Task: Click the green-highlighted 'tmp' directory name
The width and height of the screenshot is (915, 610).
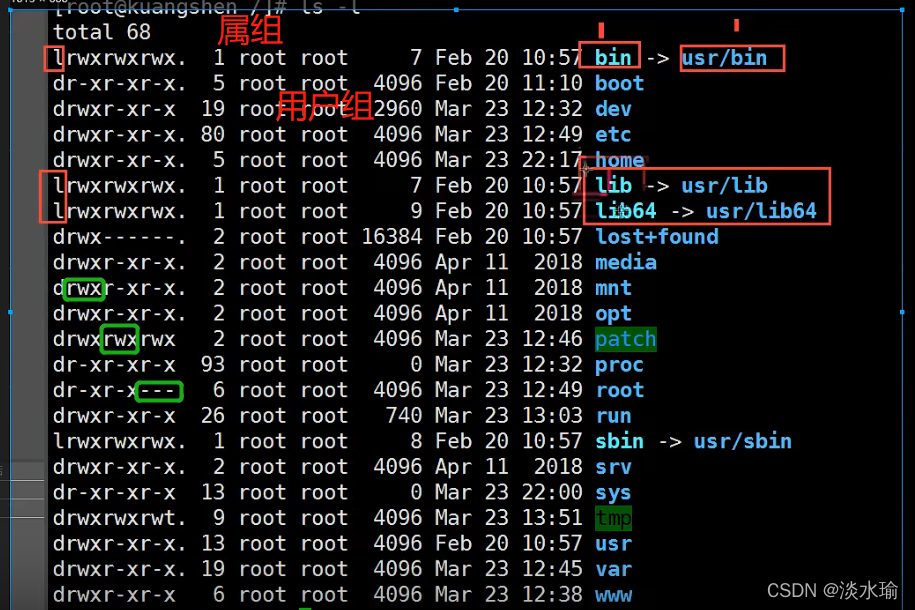Action: tap(613, 518)
